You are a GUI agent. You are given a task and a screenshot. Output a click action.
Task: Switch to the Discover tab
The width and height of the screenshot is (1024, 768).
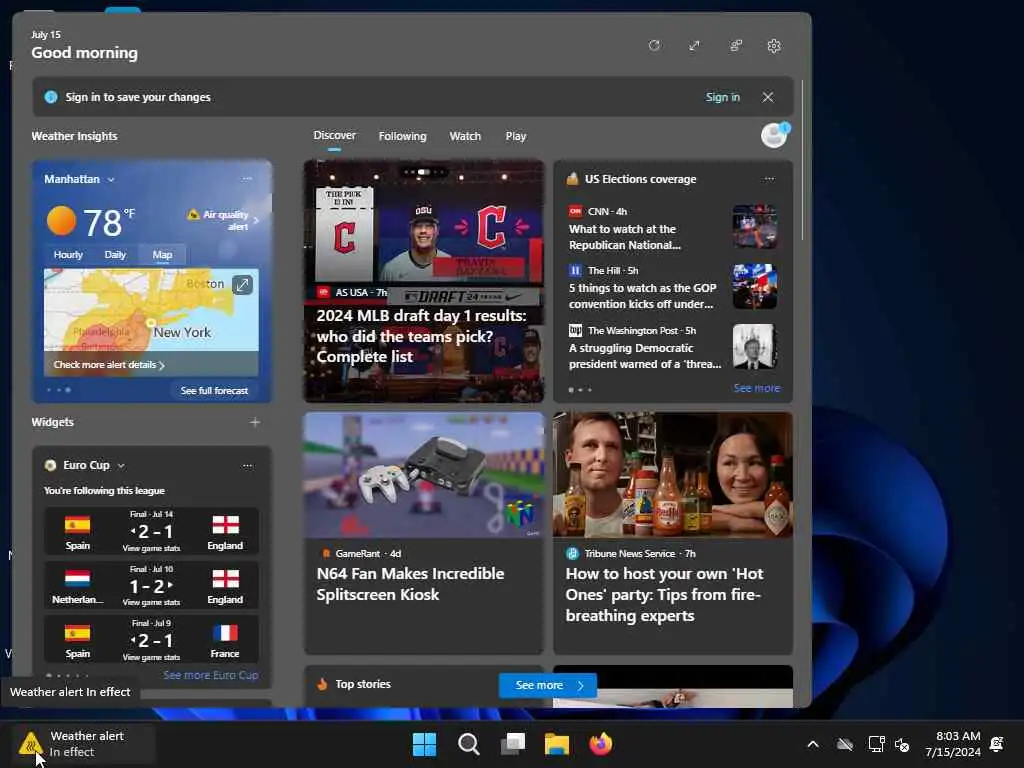tap(334, 135)
